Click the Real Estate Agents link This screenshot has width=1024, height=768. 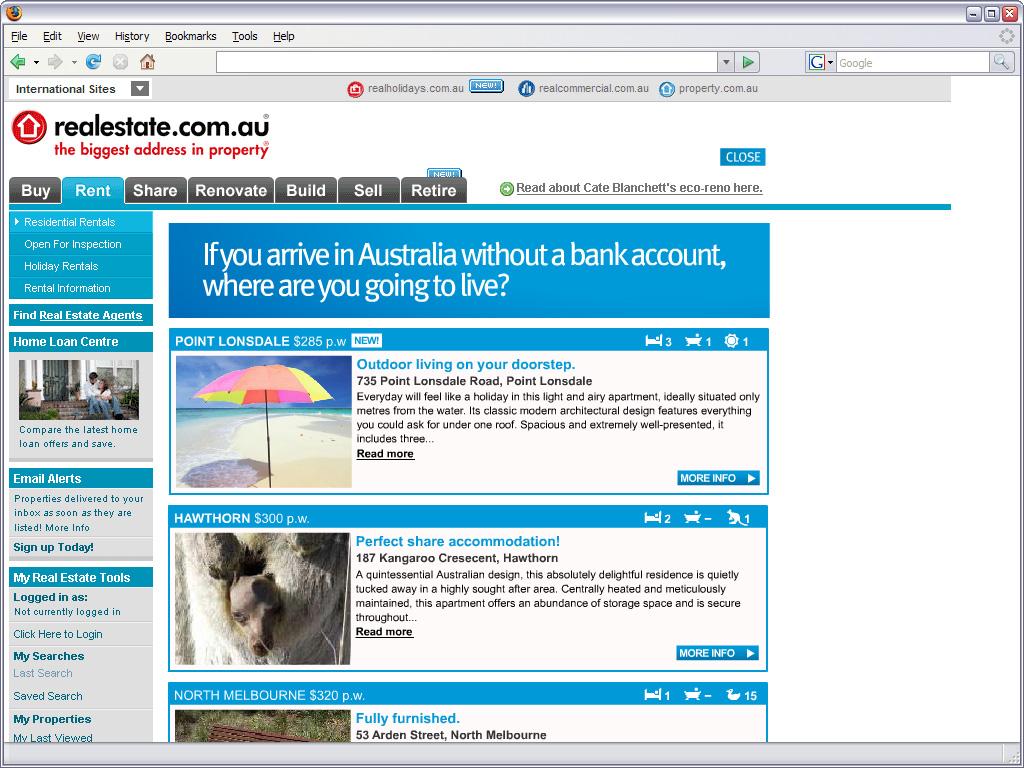pyautogui.click(x=91, y=315)
